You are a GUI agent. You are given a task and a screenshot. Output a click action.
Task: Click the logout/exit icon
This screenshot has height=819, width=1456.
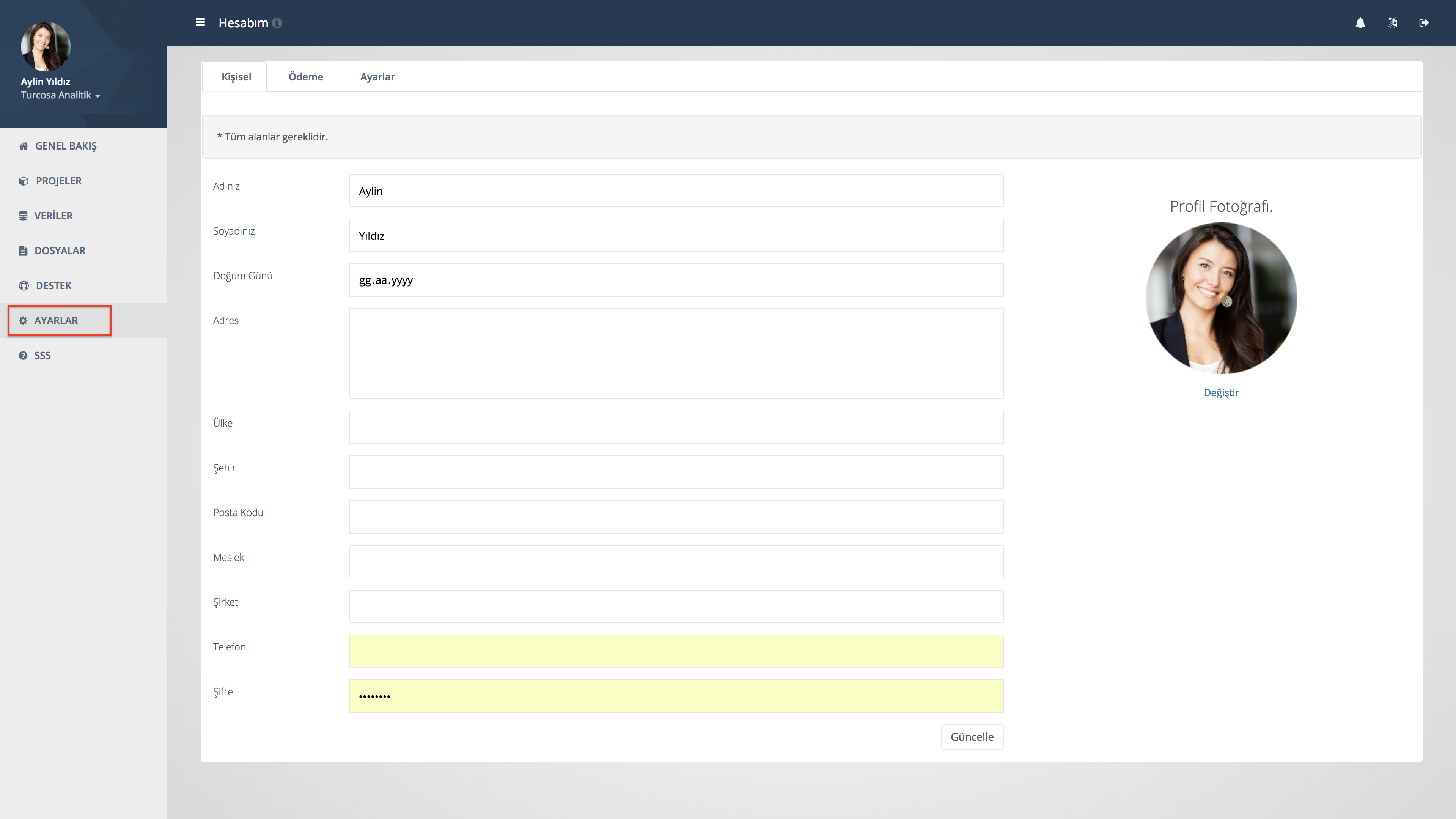pos(1424,22)
